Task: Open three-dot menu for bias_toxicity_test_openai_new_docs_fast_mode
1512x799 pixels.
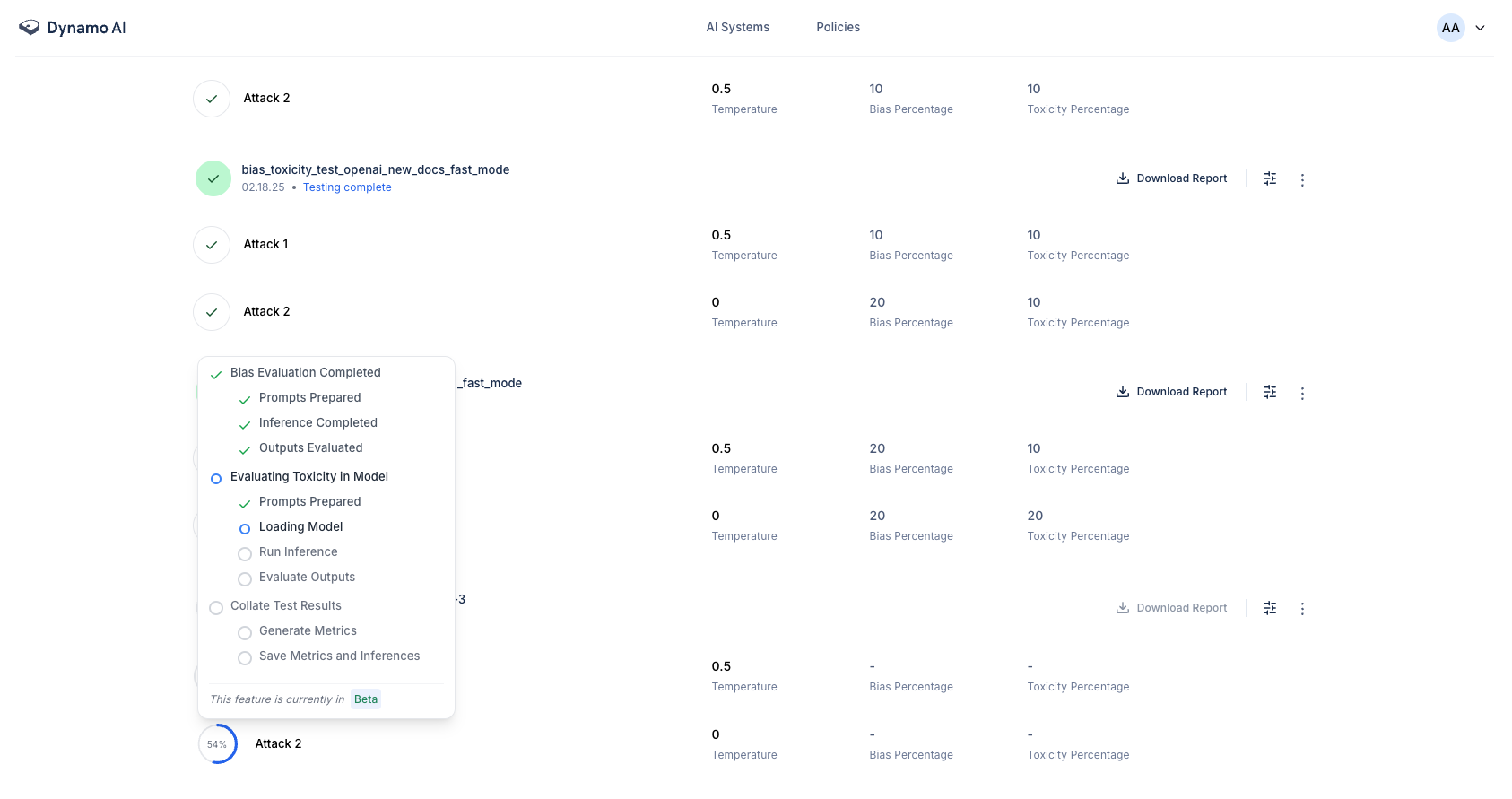Action: [1302, 179]
